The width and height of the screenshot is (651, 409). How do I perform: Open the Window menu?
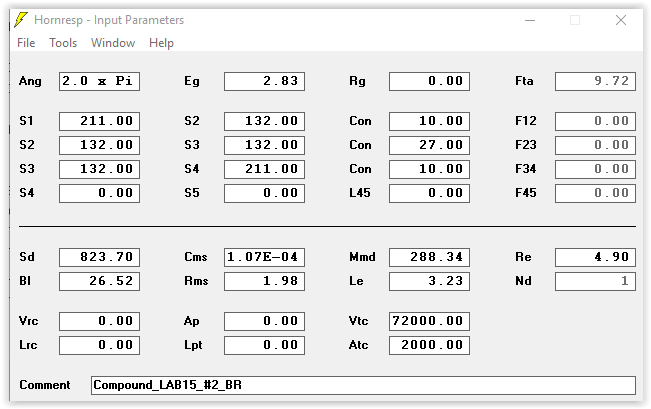[113, 43]
